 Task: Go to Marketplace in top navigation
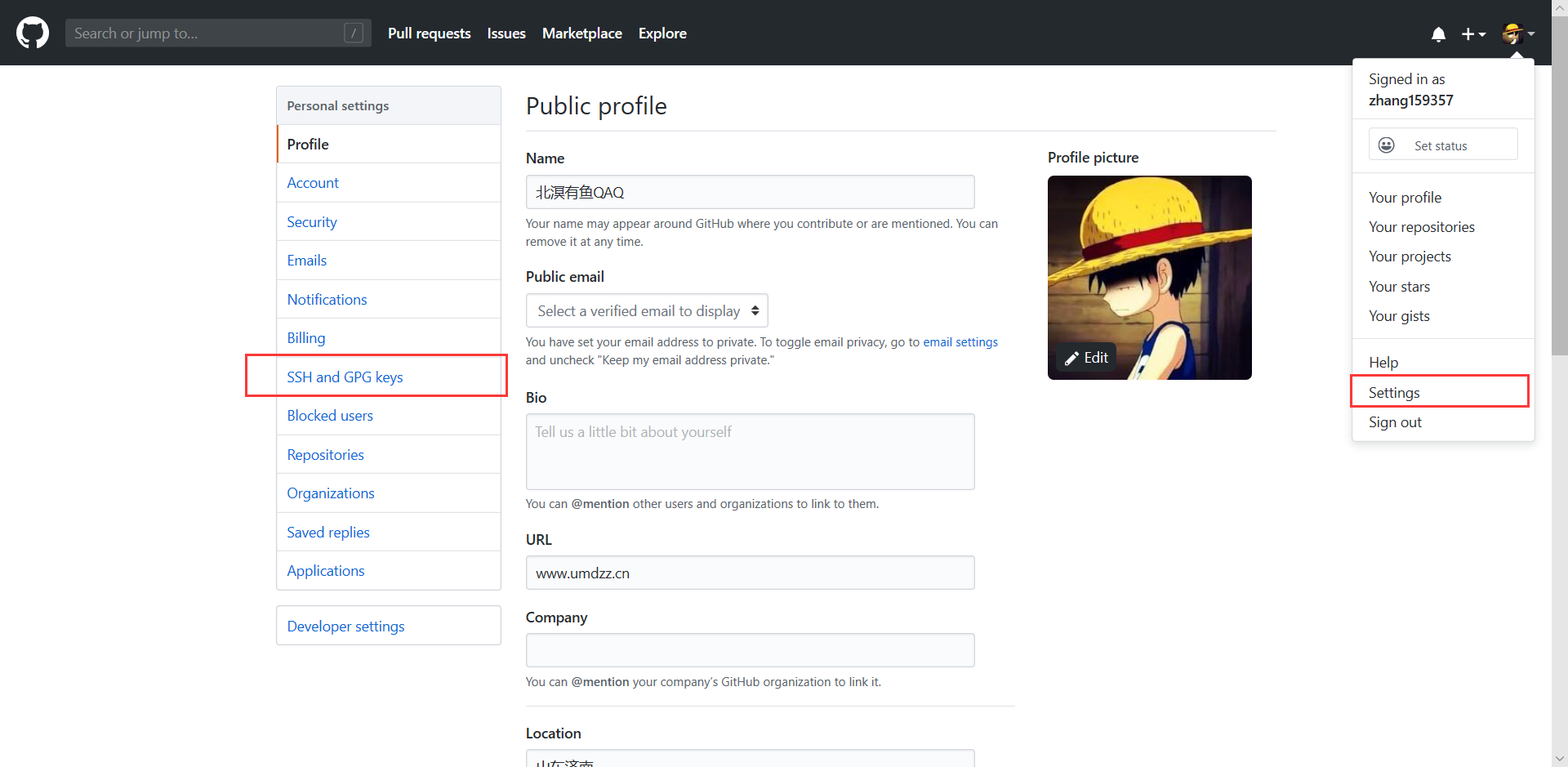582,33
